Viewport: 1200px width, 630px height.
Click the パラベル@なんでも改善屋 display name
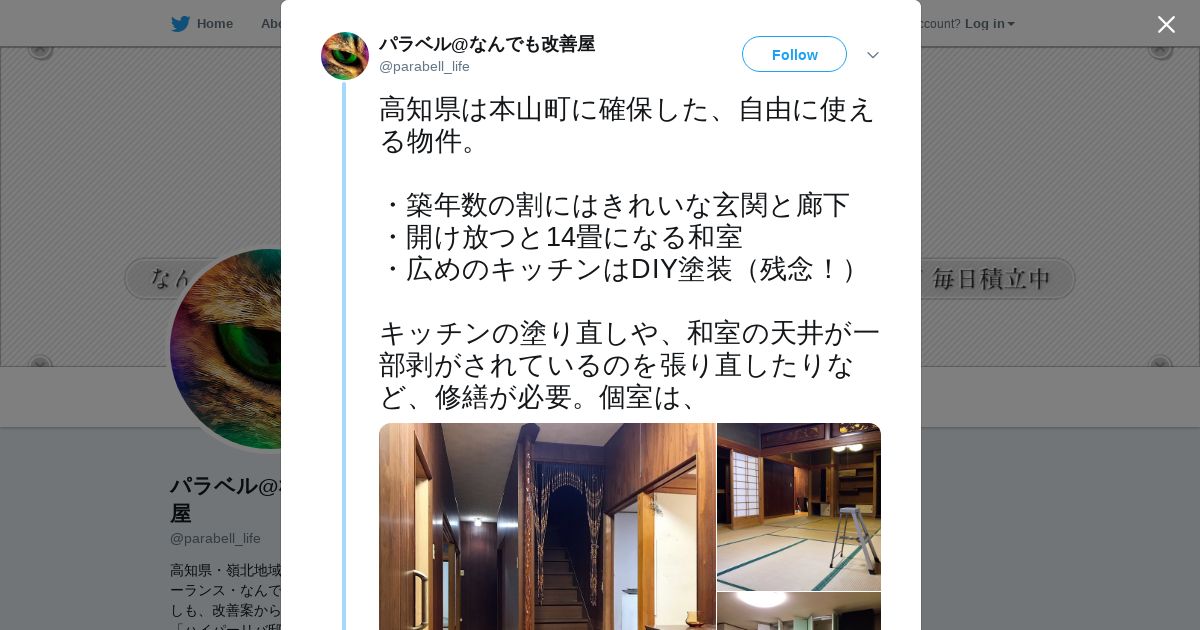487,43
